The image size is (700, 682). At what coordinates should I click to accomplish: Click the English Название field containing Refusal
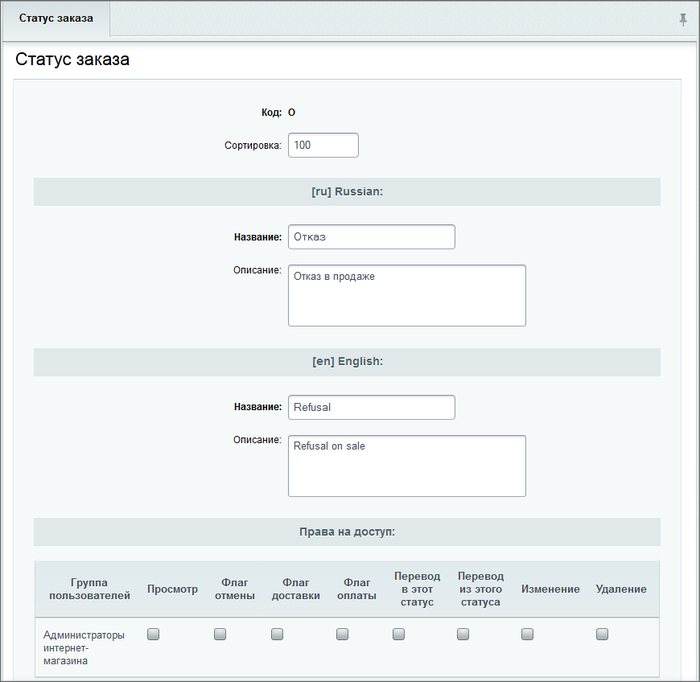tap(371, 407)
